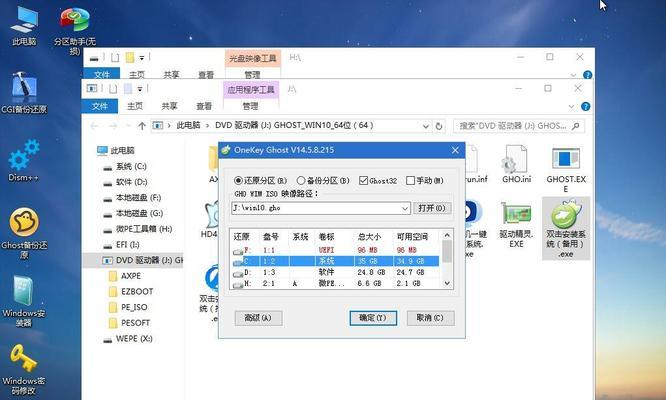Open quick access toolbar dropdown in J: window
666x400 pixels.
(x=140, y=89)
